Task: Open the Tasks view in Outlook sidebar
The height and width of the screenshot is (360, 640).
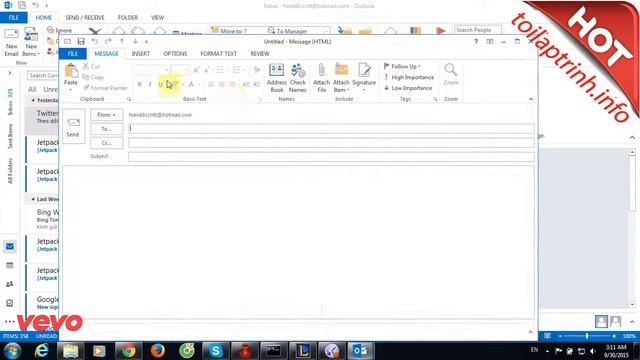Action: tap(10, 303)
